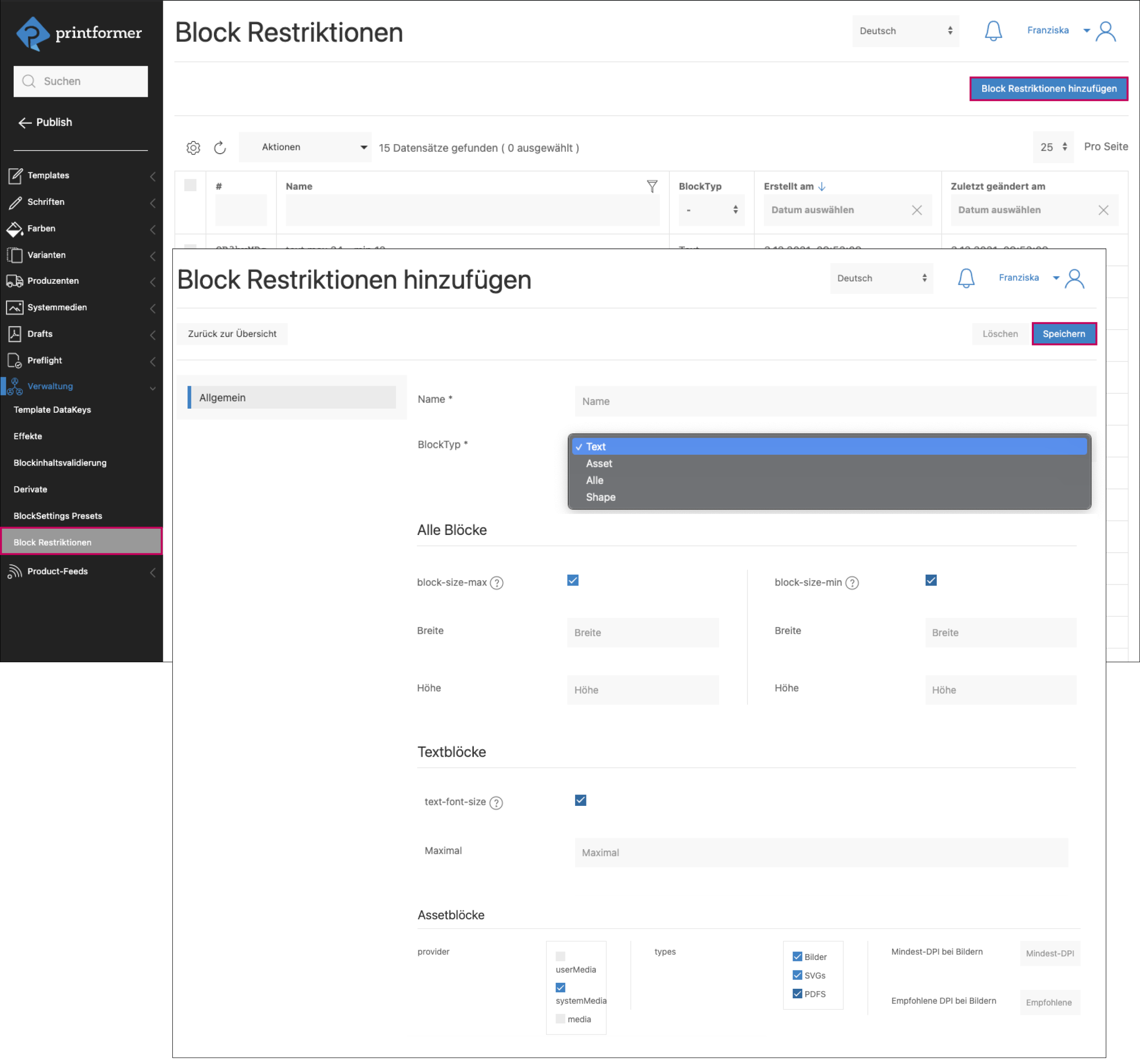Screen dimensions: 1140x1064
Task: Click the table settings gear icon
Action: 193,148
